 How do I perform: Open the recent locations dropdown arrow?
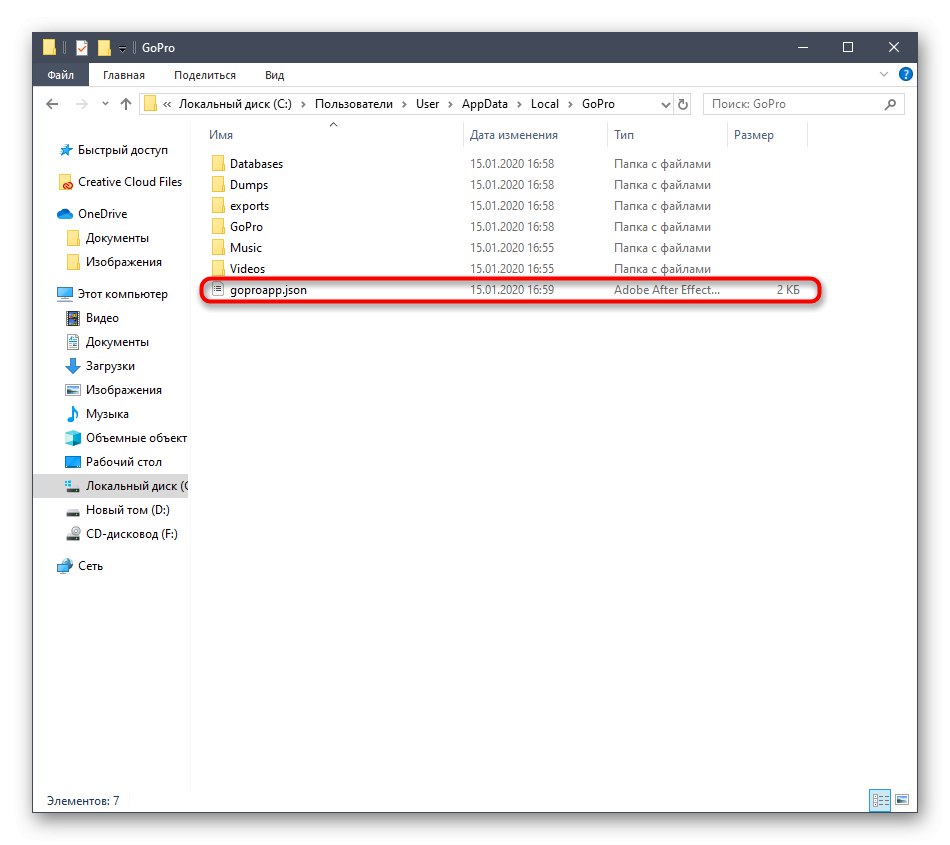[105, 104]
